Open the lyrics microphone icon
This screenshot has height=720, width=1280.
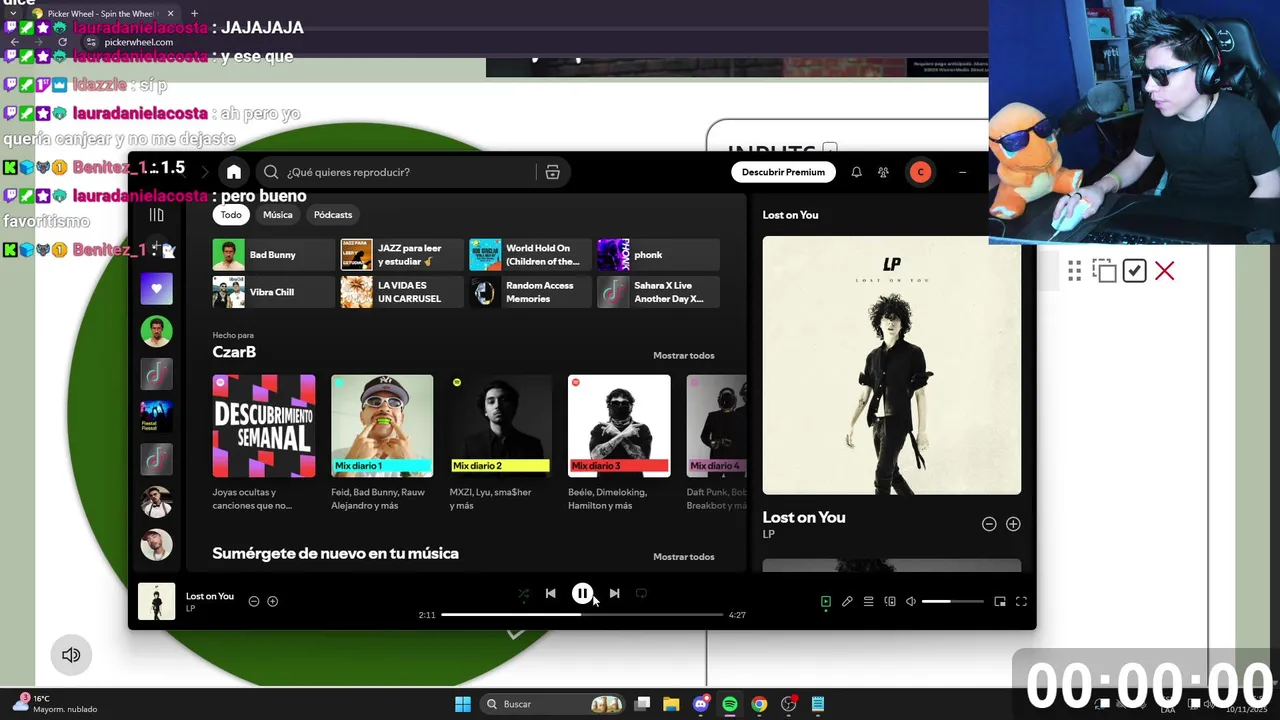click(x=847, y=602)
